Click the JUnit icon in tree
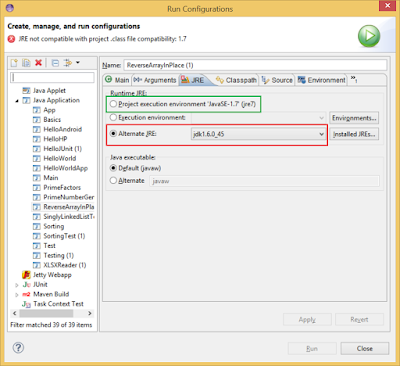This screenshot has height=366, width=400. 26,285
